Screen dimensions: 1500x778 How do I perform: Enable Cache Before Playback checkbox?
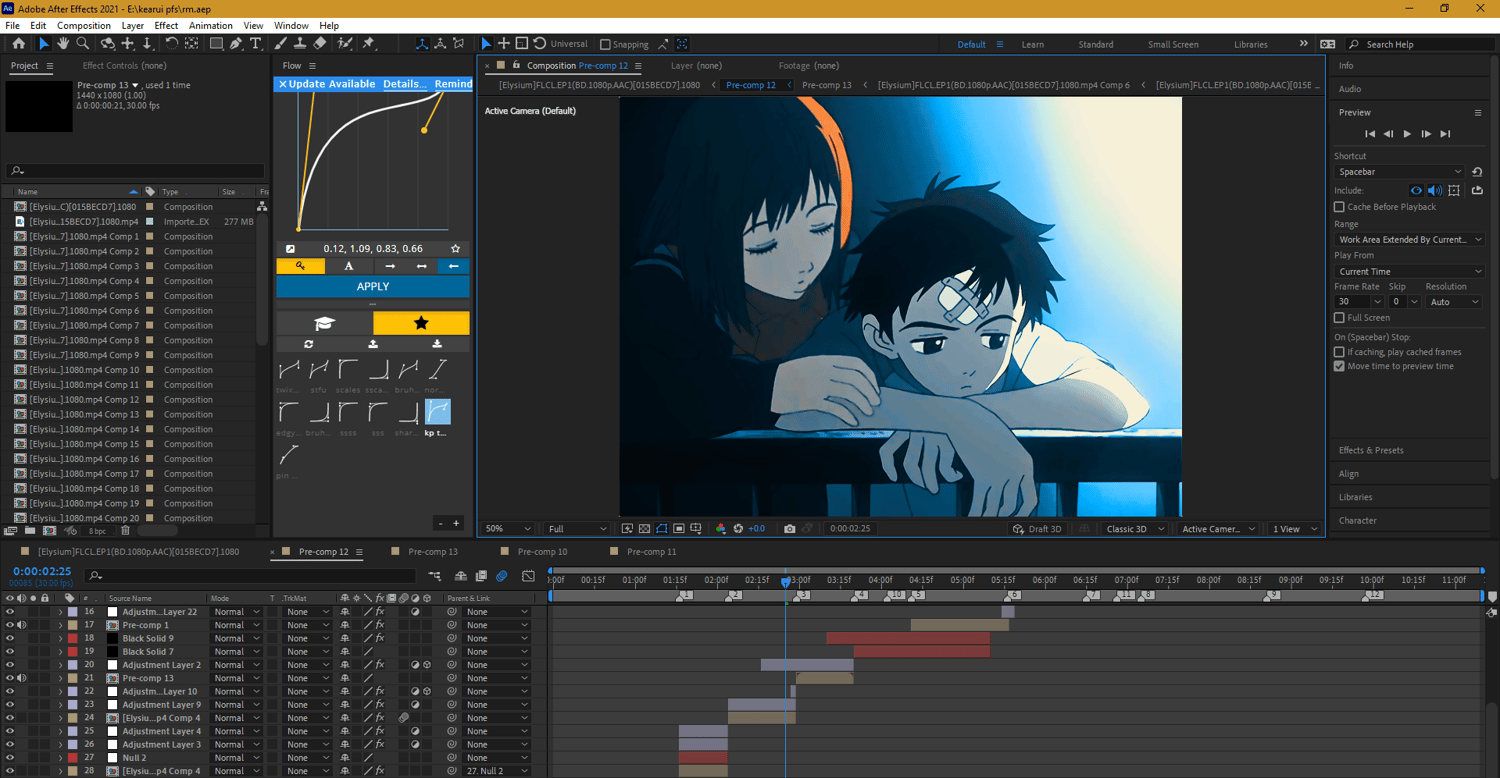coord(1339,207)
